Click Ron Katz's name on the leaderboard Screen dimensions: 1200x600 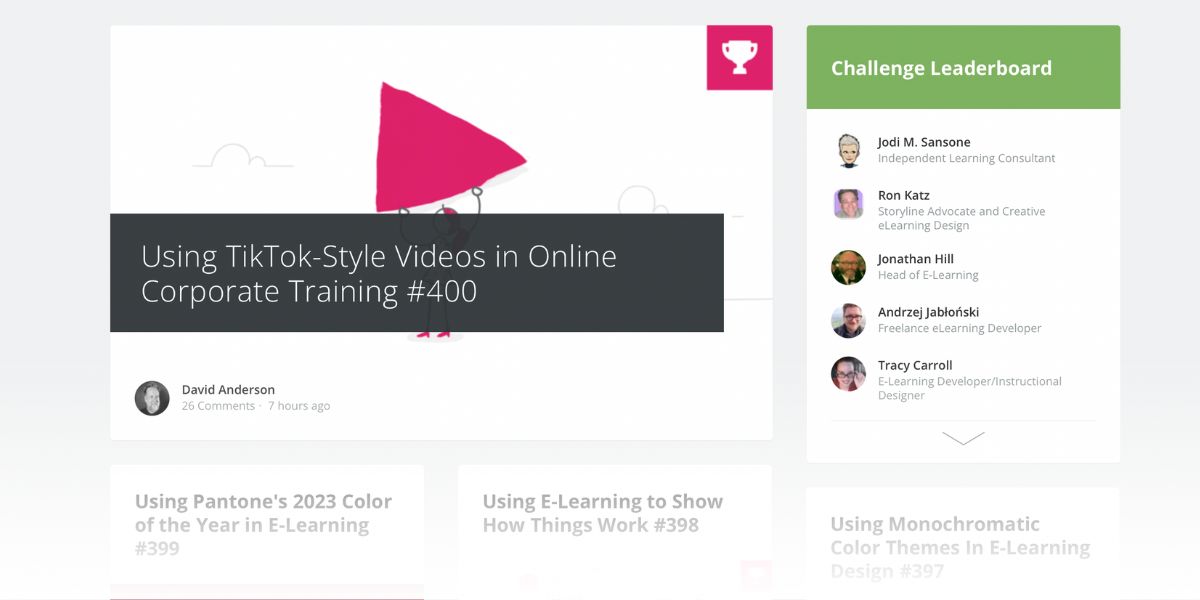pos(903,195)
